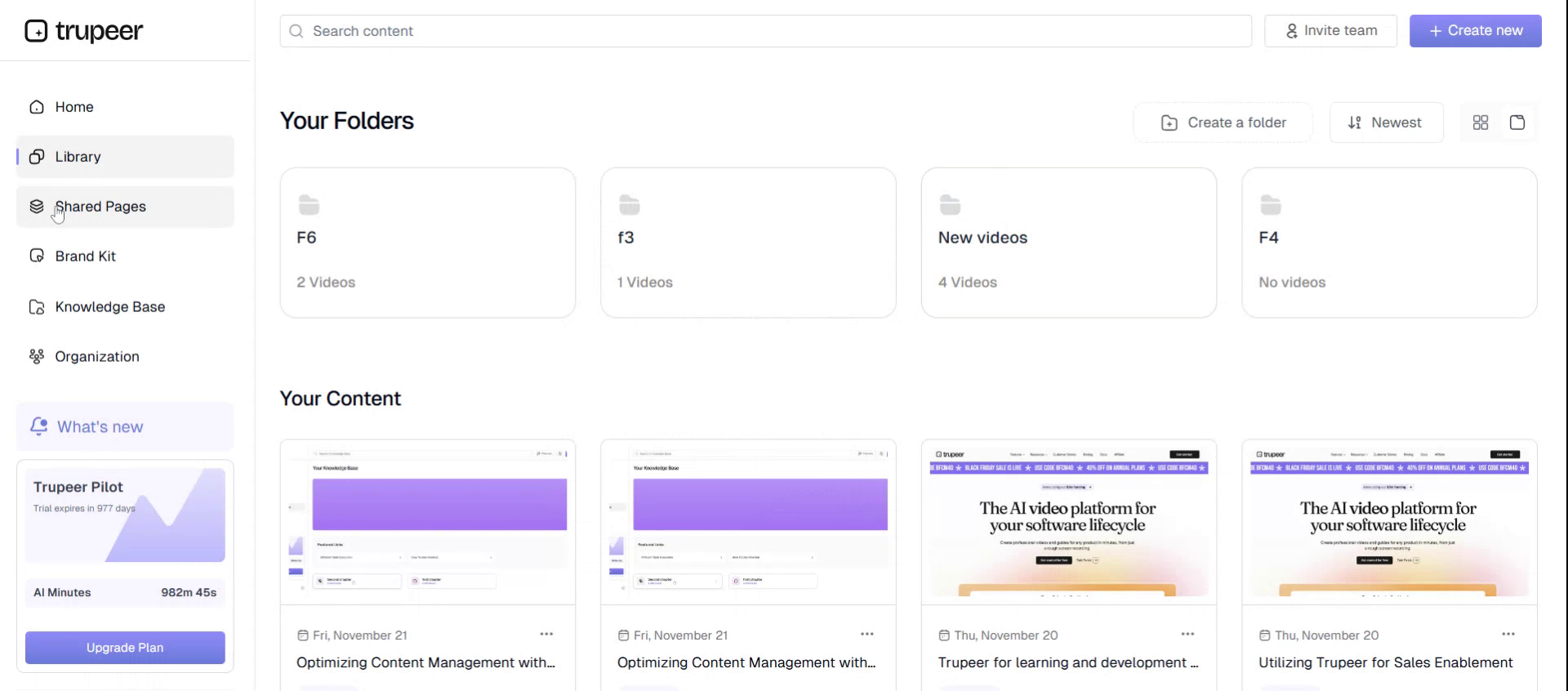This screenshot has height=691, width=1568.
Task: Click the calendar icon on Sales Enablement card
Action: [x=1265, y=635]
